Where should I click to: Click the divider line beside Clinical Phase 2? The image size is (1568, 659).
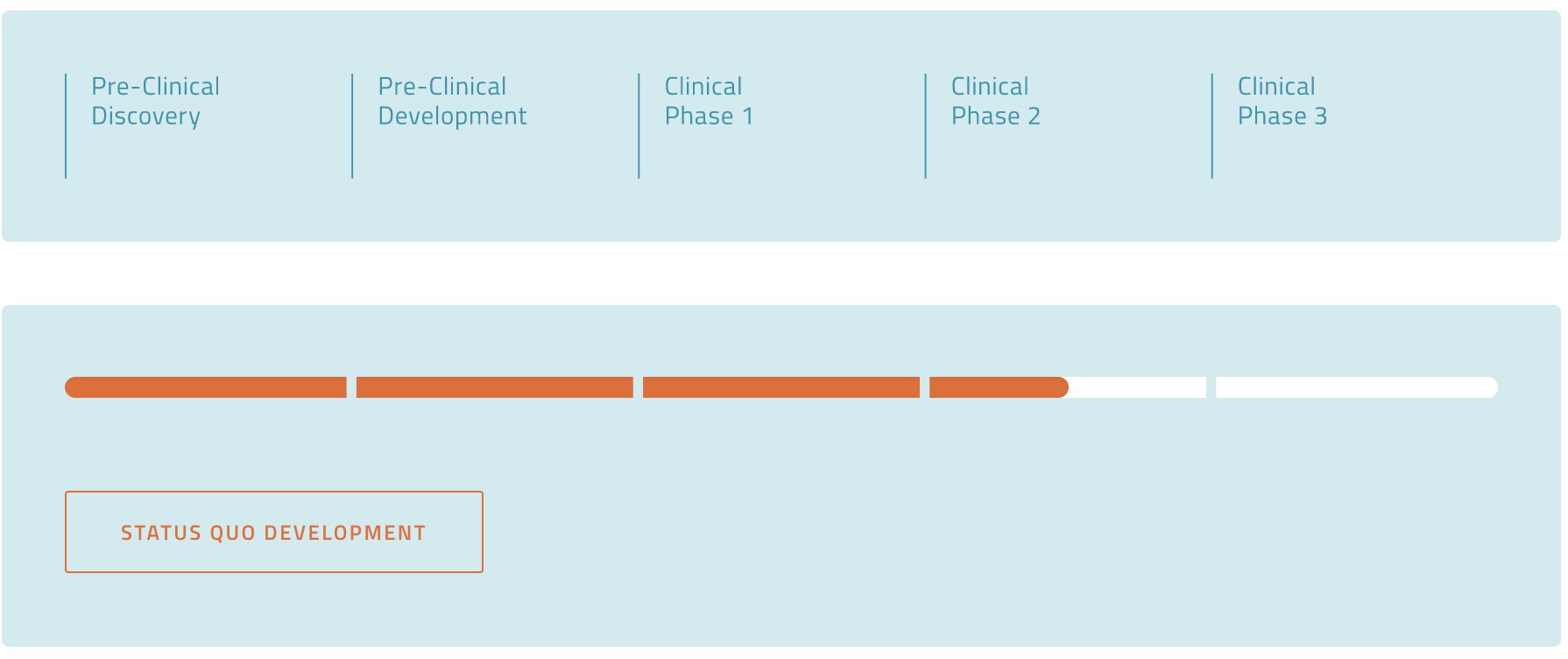point(925,126)
